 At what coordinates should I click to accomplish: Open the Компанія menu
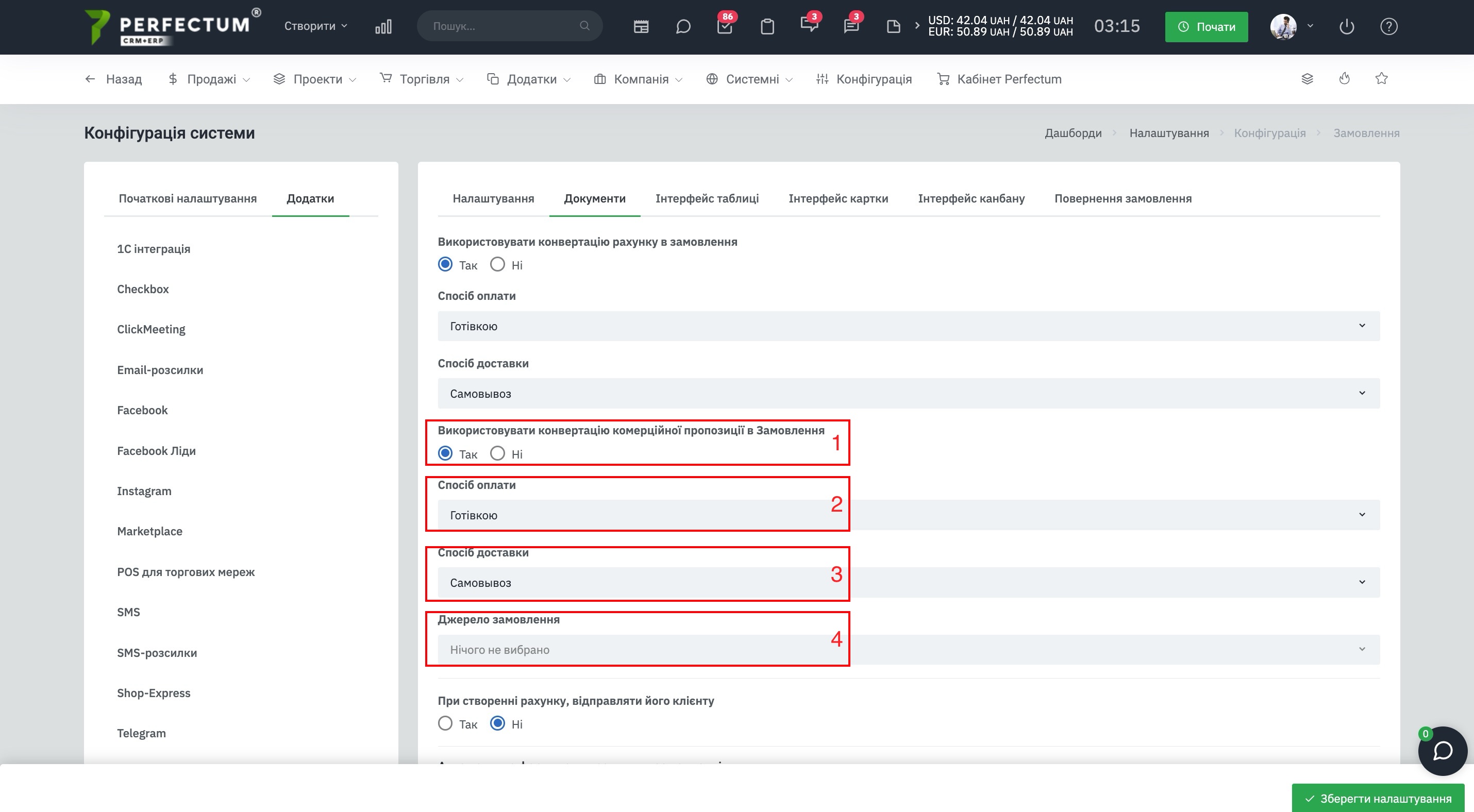click(639, 79)
